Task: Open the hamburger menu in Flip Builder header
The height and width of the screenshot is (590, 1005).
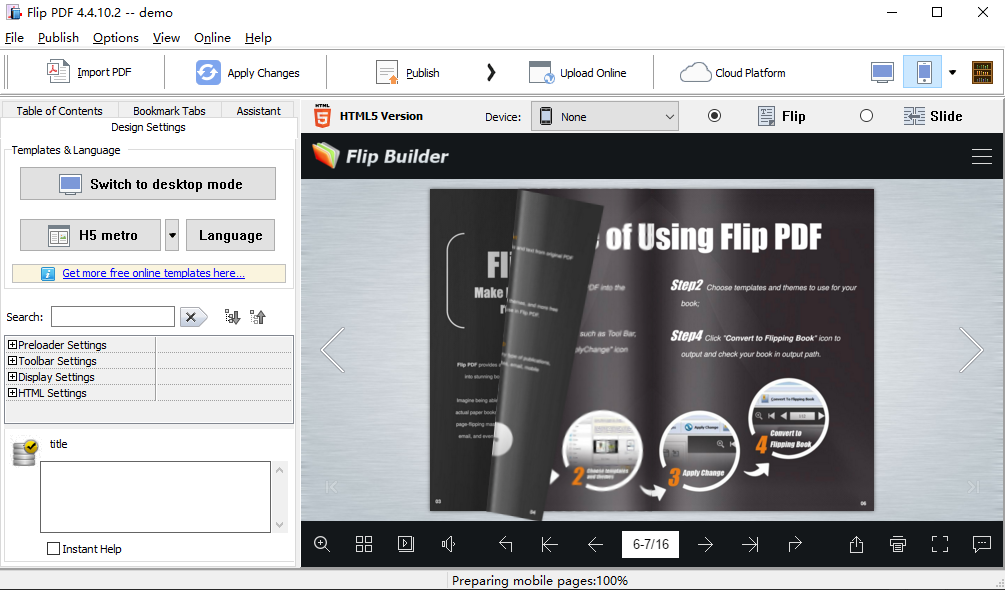Action: [981, 156]
